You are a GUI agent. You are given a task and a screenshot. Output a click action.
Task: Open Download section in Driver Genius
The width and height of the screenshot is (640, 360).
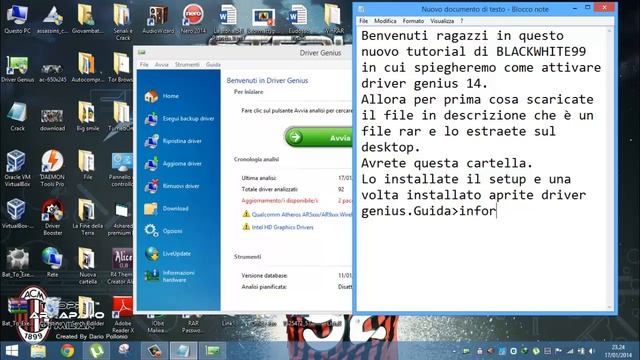(167, 209)
